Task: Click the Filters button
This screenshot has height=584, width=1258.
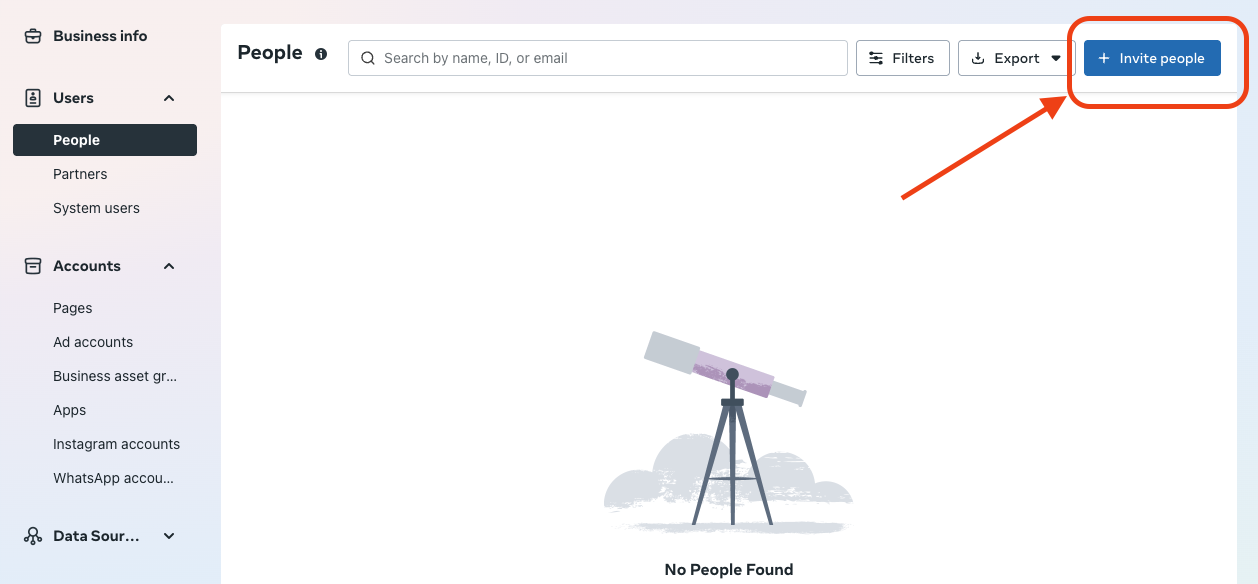Action: [x=903, y=58]
